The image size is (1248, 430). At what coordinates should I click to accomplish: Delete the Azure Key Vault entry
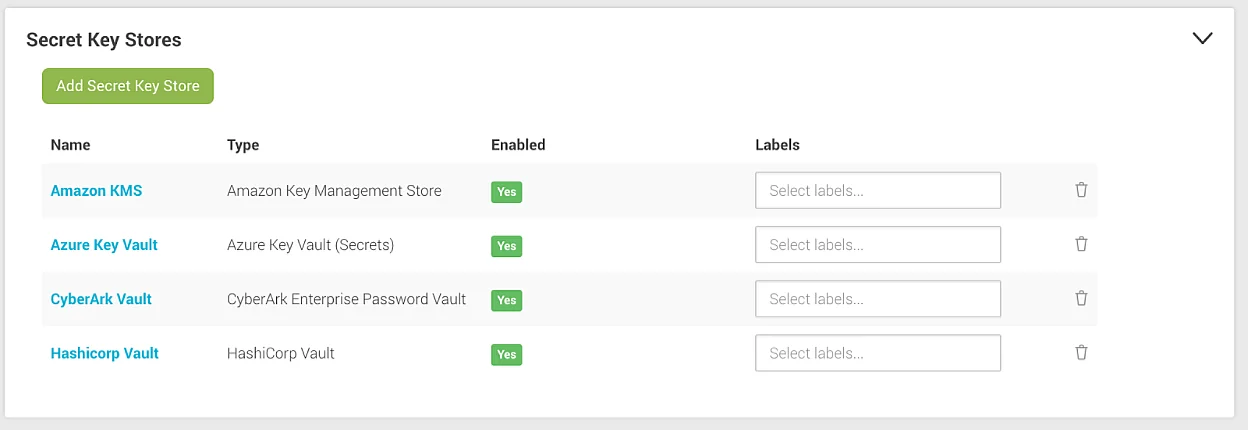[1081, 244]
